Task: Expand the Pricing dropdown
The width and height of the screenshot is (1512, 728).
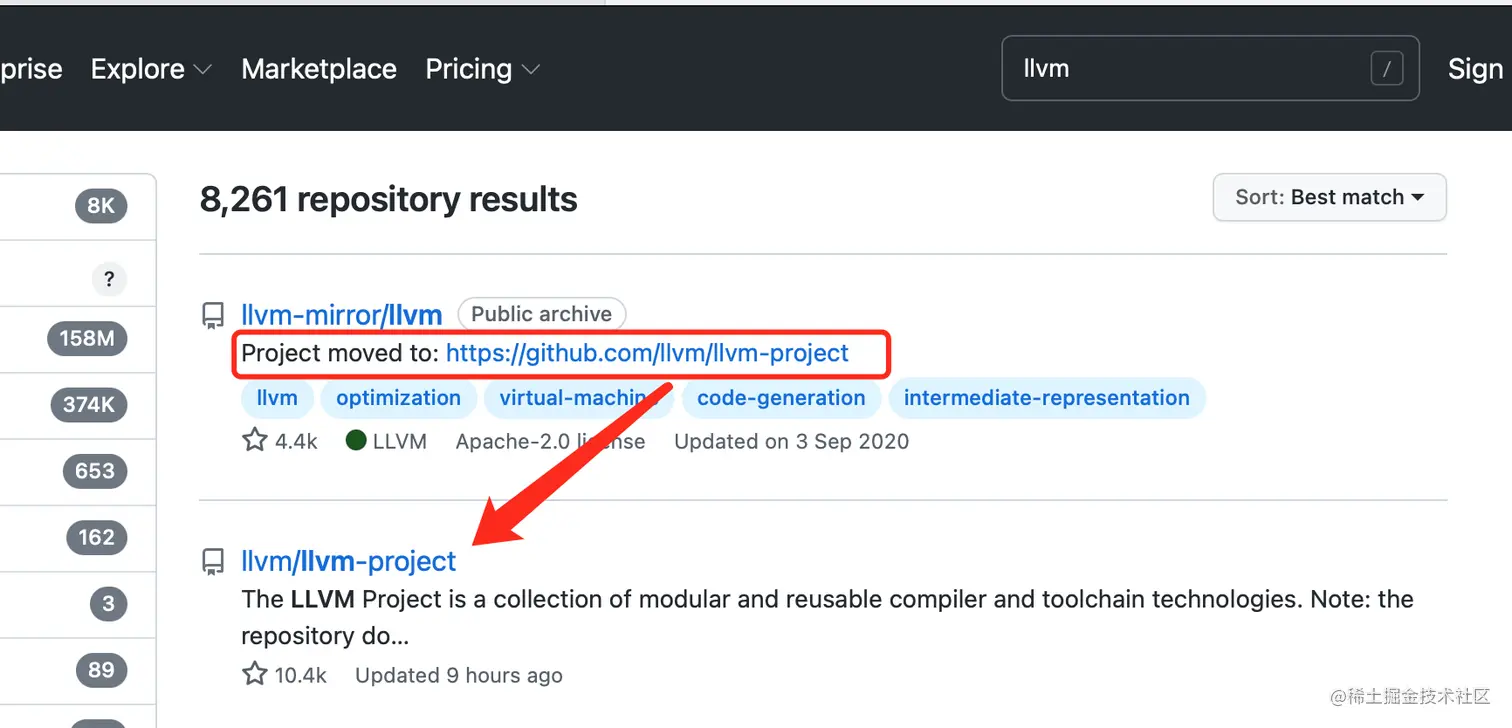Action: (532, 71)
